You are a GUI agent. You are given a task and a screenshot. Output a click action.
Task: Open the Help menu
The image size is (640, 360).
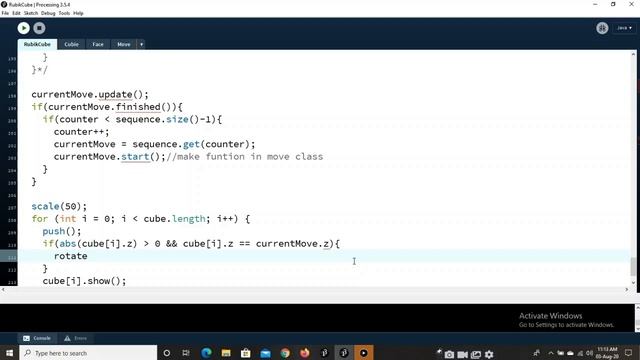click(x=78, y=13)
